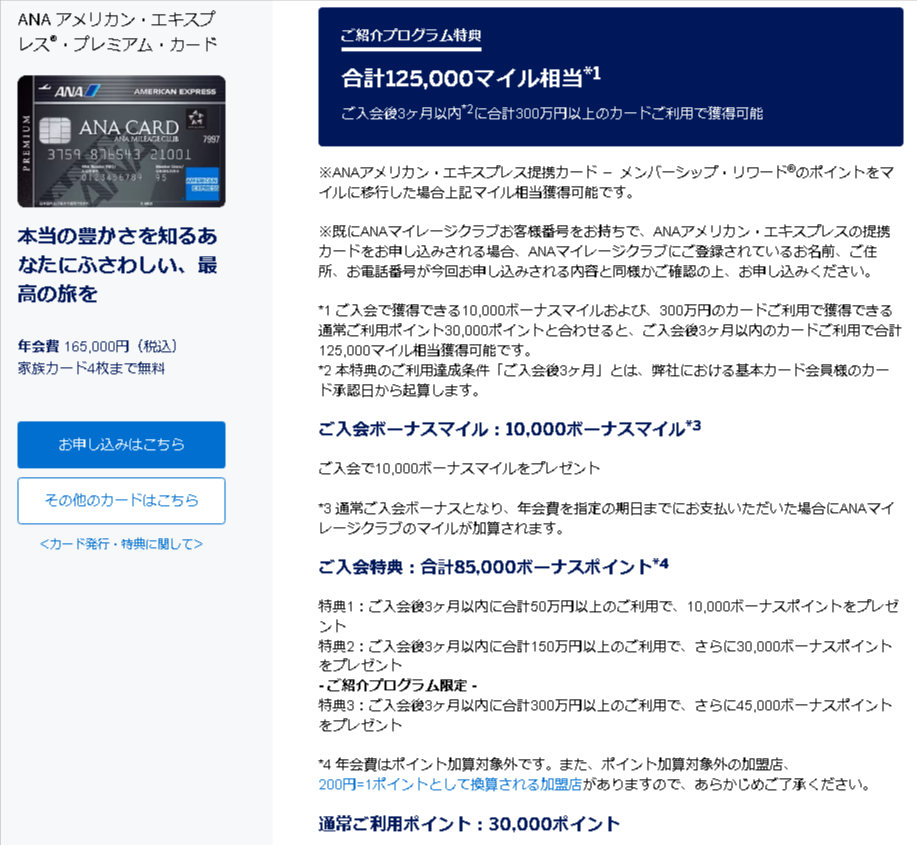Select the ご紹介プログラム特典 banner label
This screenshot has height=845, width=917.
(411, 36)
